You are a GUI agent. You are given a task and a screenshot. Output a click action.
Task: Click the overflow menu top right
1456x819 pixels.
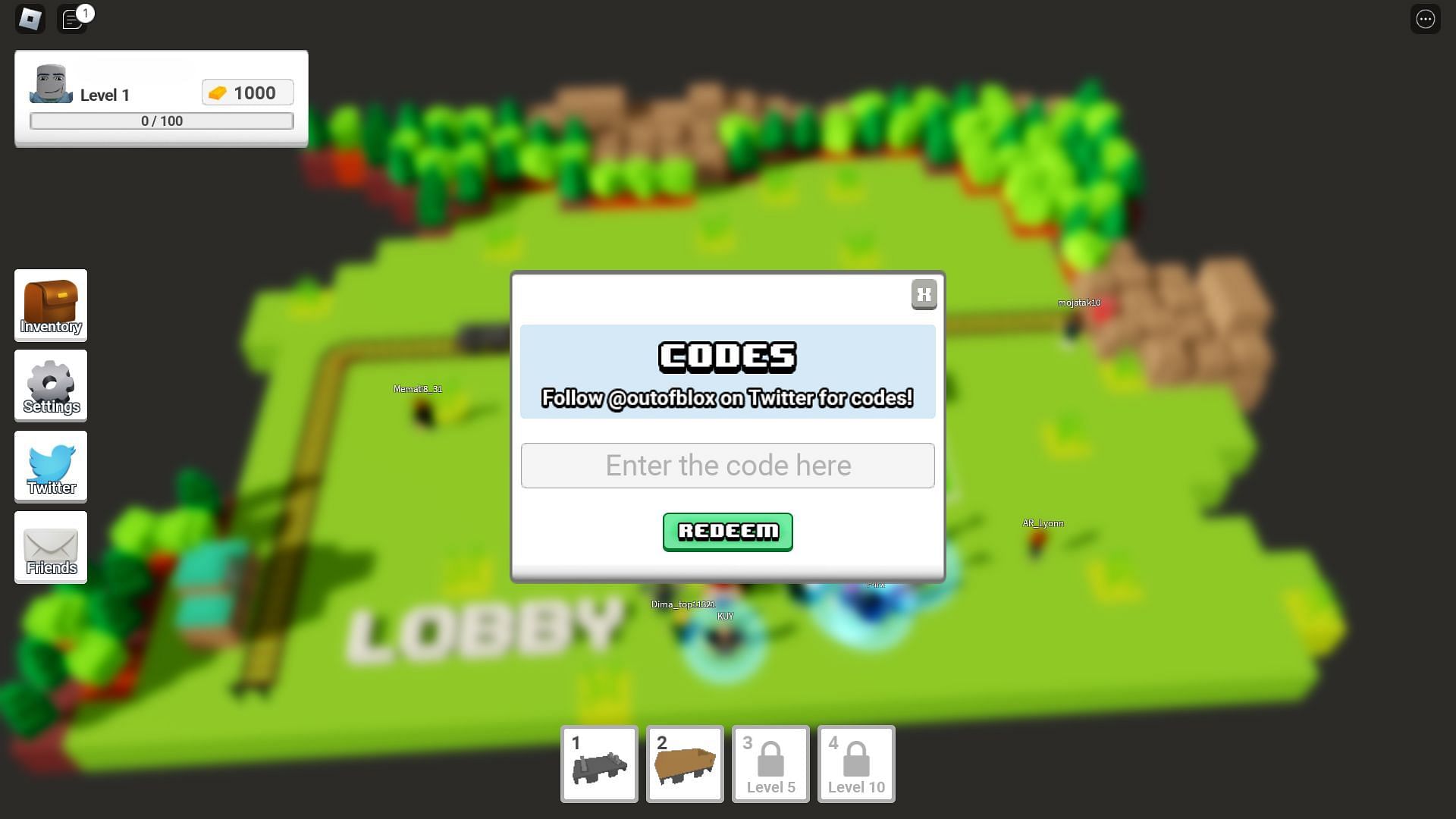coord(1426,18)
